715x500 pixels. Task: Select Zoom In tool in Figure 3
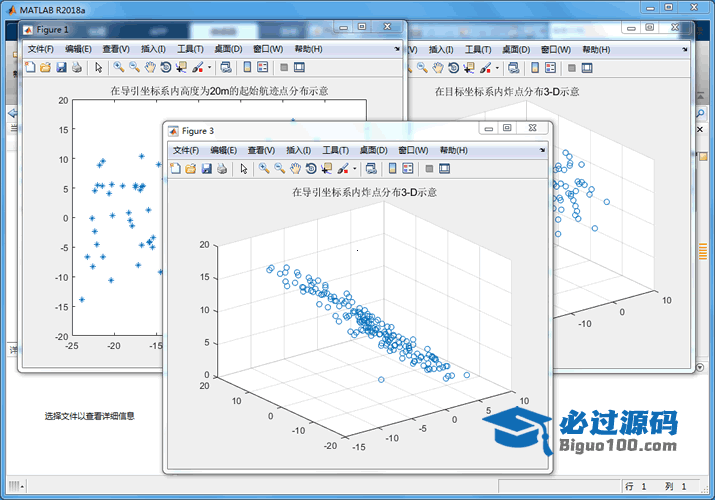coord(264,169)
